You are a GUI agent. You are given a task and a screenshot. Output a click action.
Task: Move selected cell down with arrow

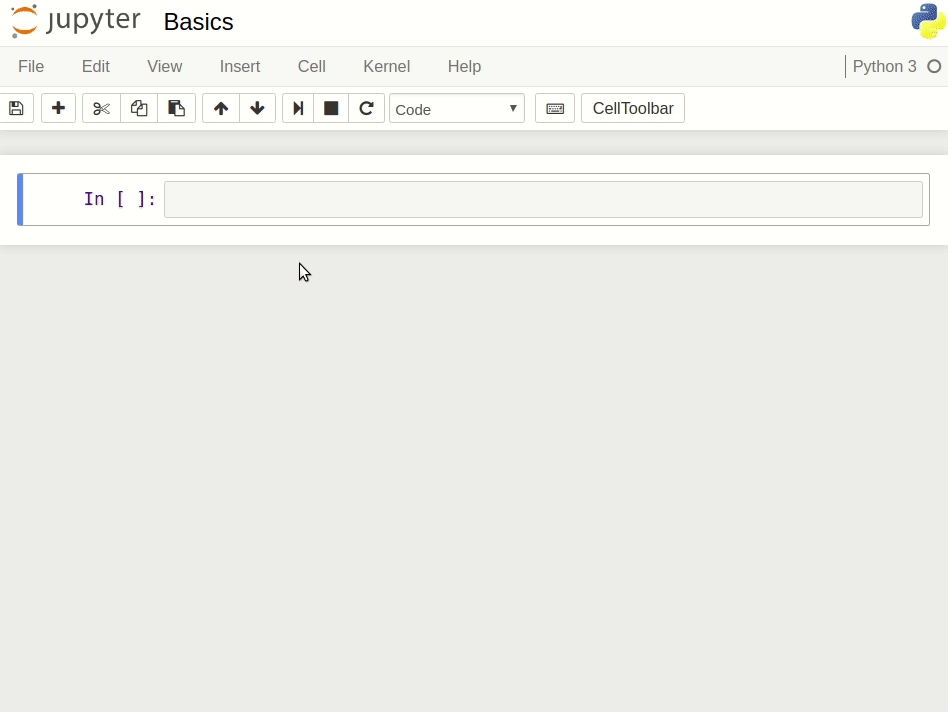(x=257, y=108)
